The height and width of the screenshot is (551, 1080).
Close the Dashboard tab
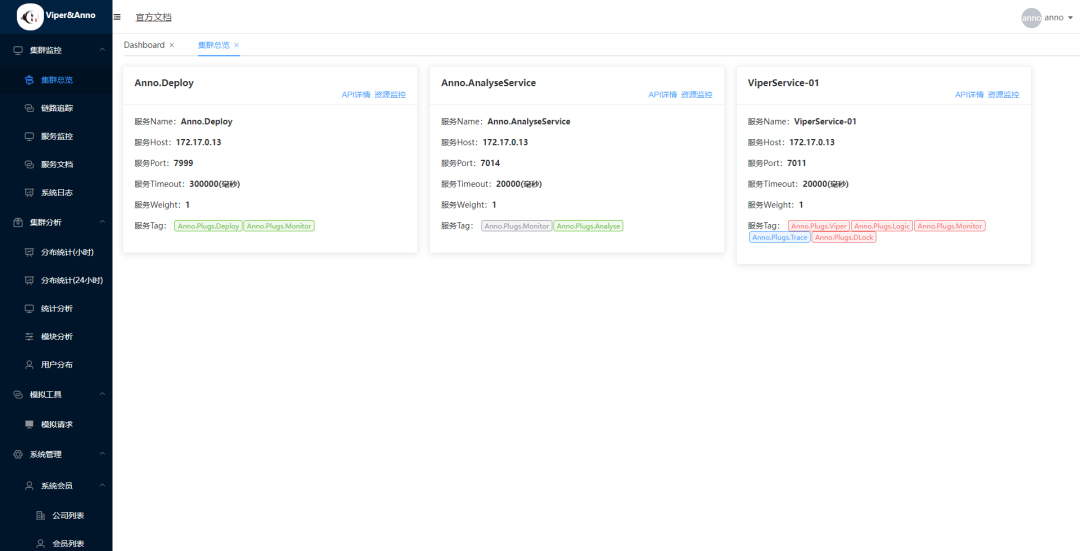(x=172, y=45)
